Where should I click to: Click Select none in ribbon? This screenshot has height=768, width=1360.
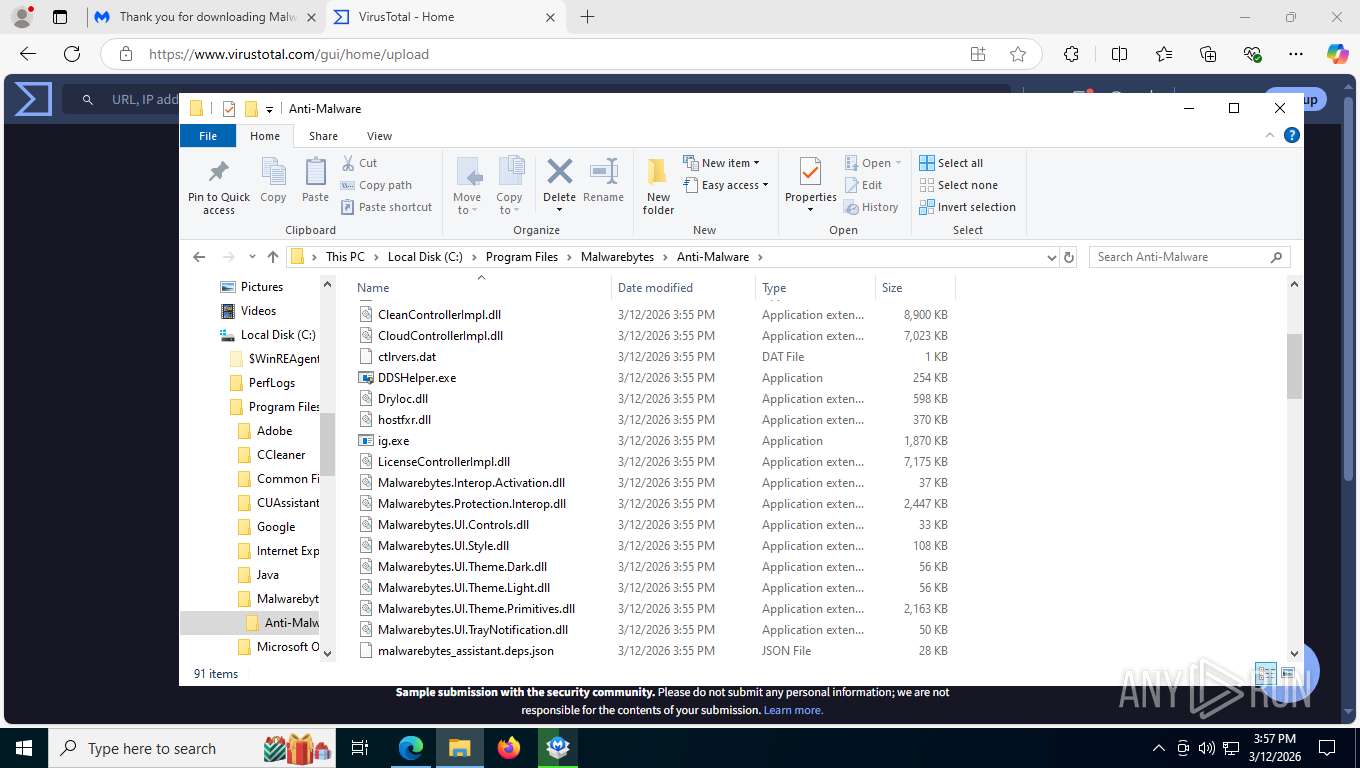click(x=958, y=185)
